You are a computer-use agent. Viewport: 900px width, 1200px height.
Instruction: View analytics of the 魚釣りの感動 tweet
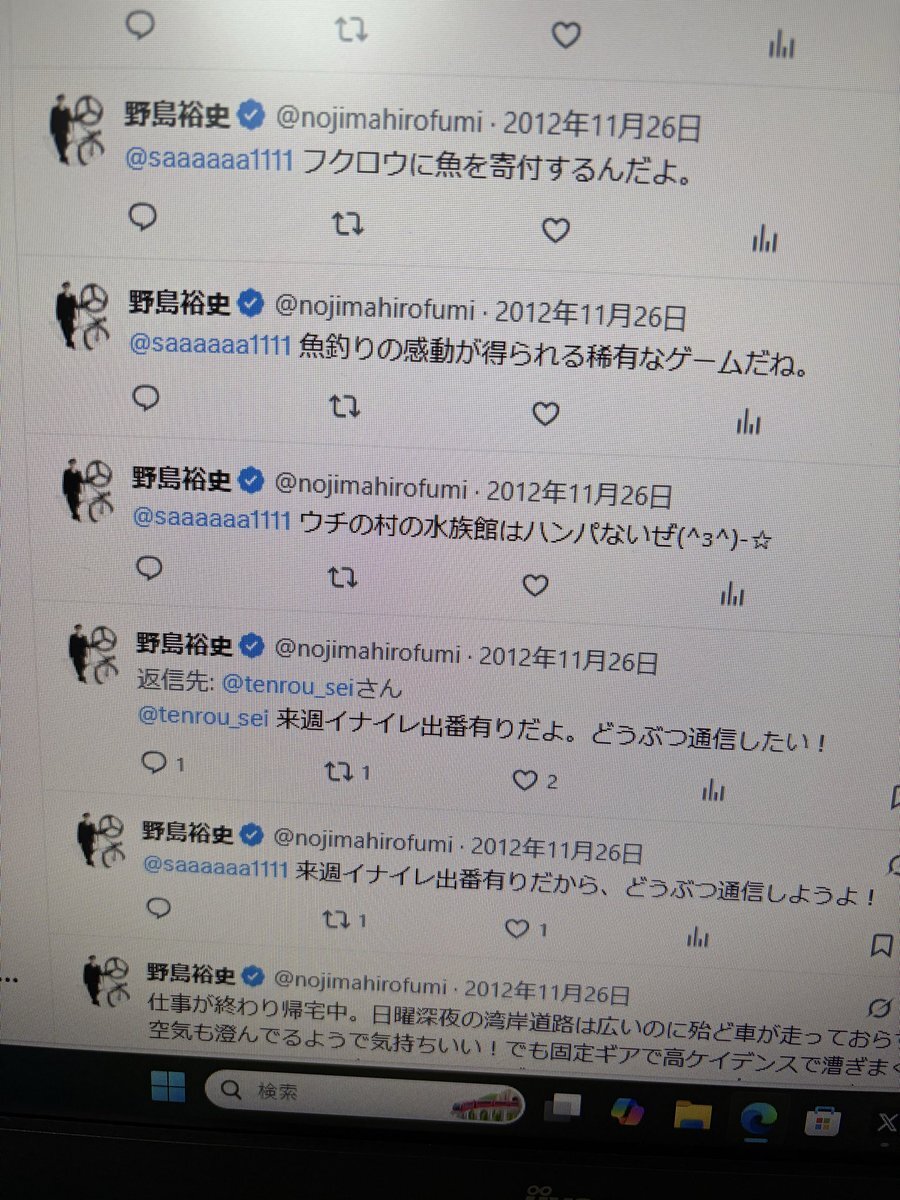[749, 422]
